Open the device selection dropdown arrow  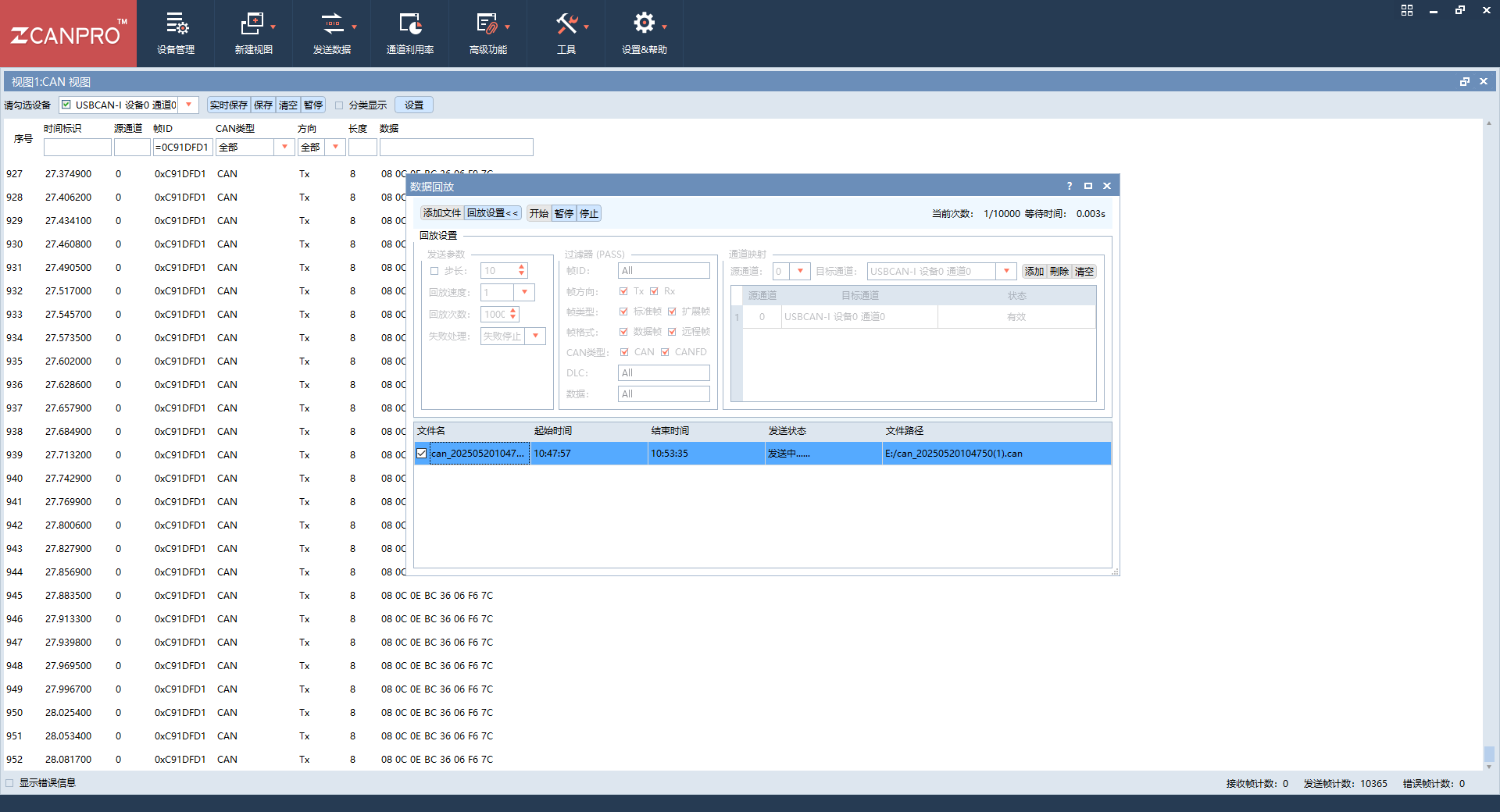click(x=189, y=105)
